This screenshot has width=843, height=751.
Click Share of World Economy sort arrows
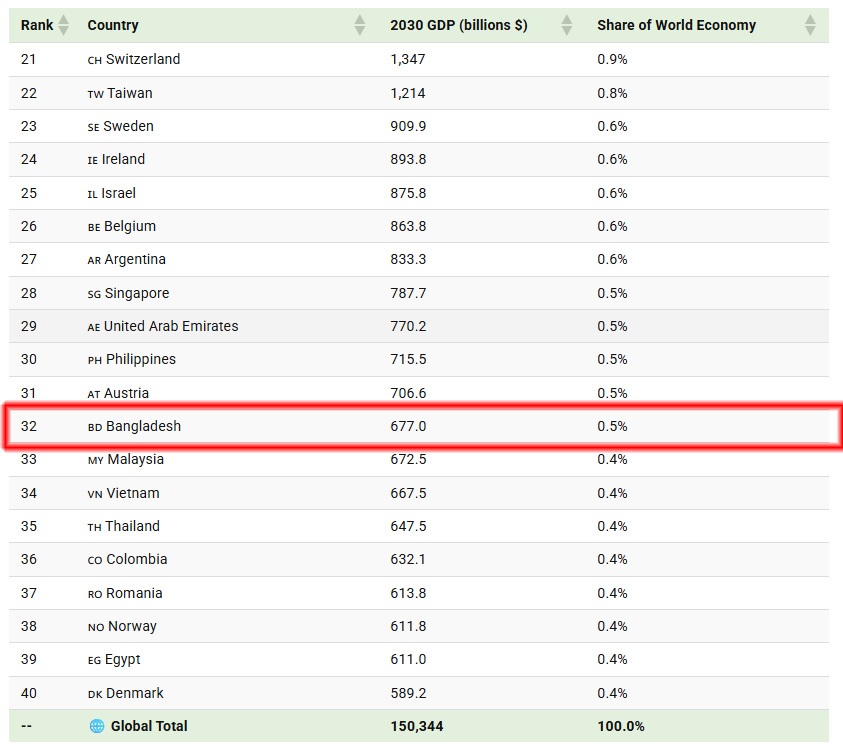pyautogui.click(x=810, y=25)
